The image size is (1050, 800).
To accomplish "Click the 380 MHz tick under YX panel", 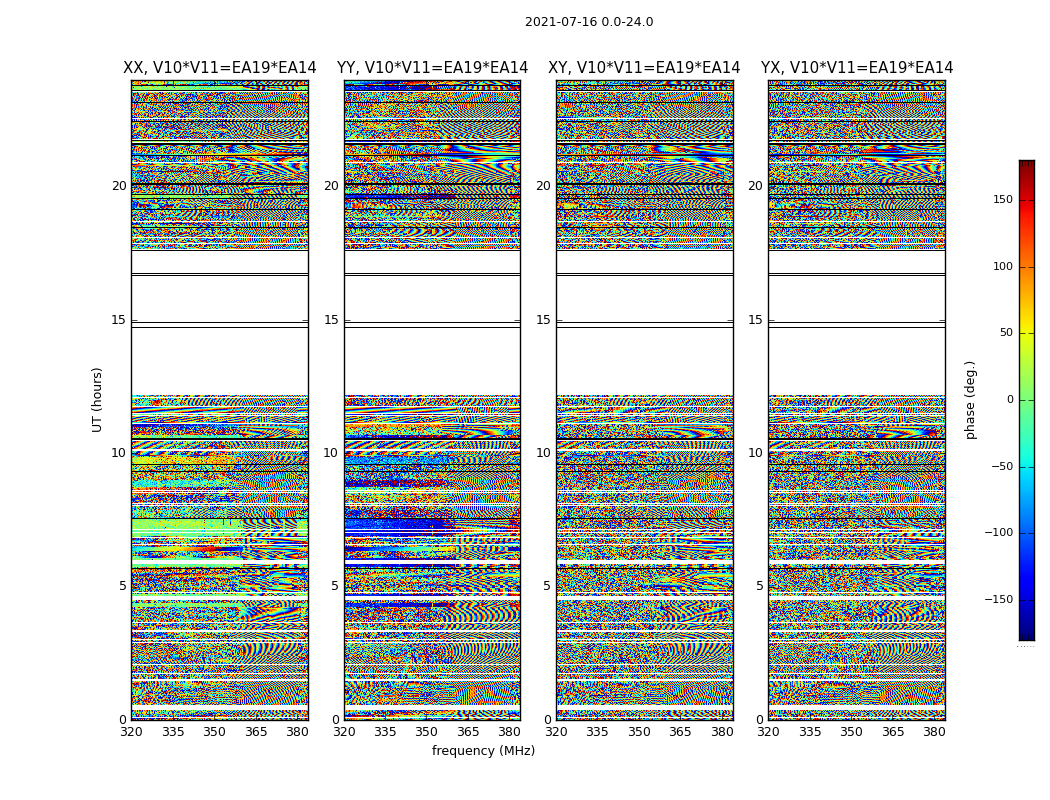I will 934,732.
